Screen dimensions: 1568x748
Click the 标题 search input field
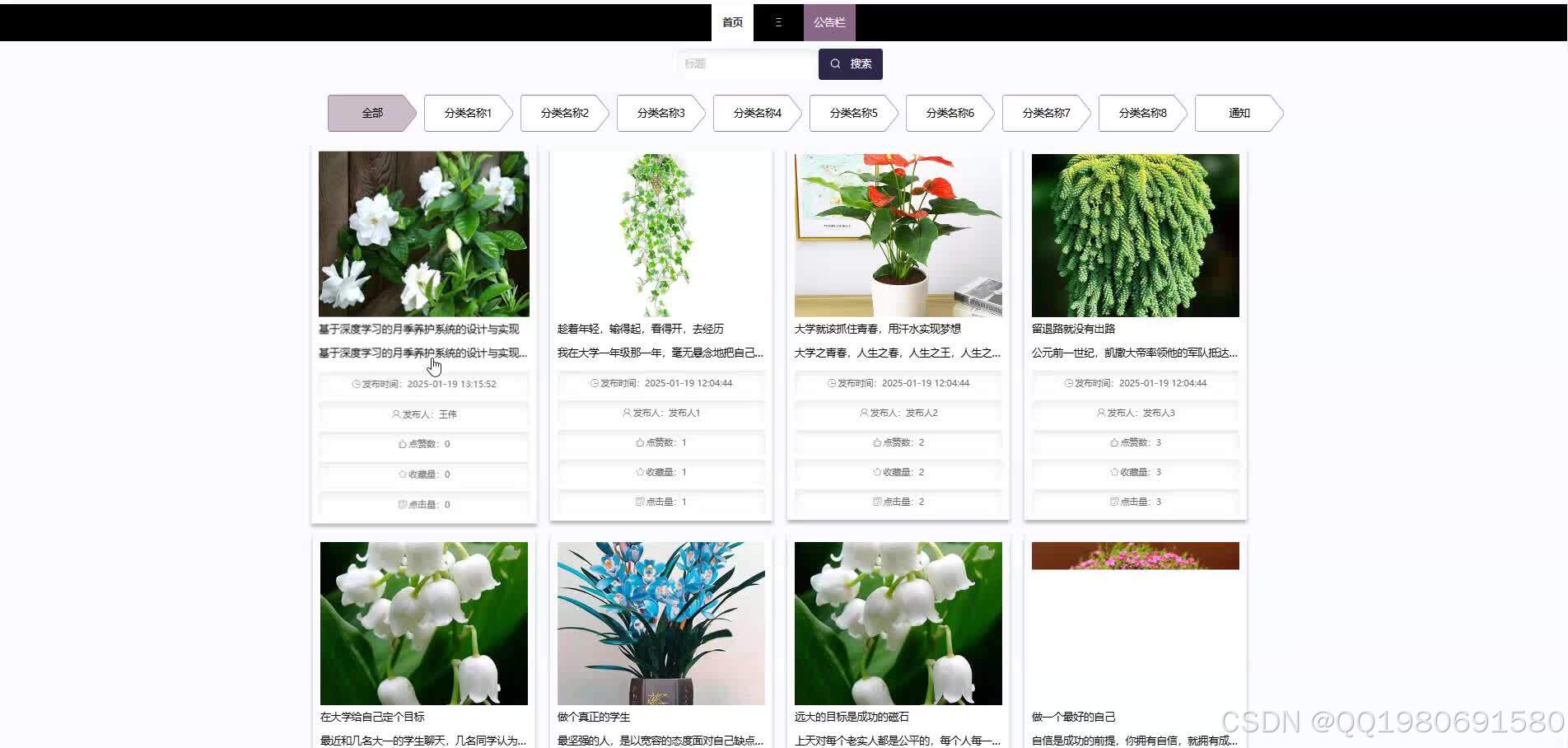745,63
